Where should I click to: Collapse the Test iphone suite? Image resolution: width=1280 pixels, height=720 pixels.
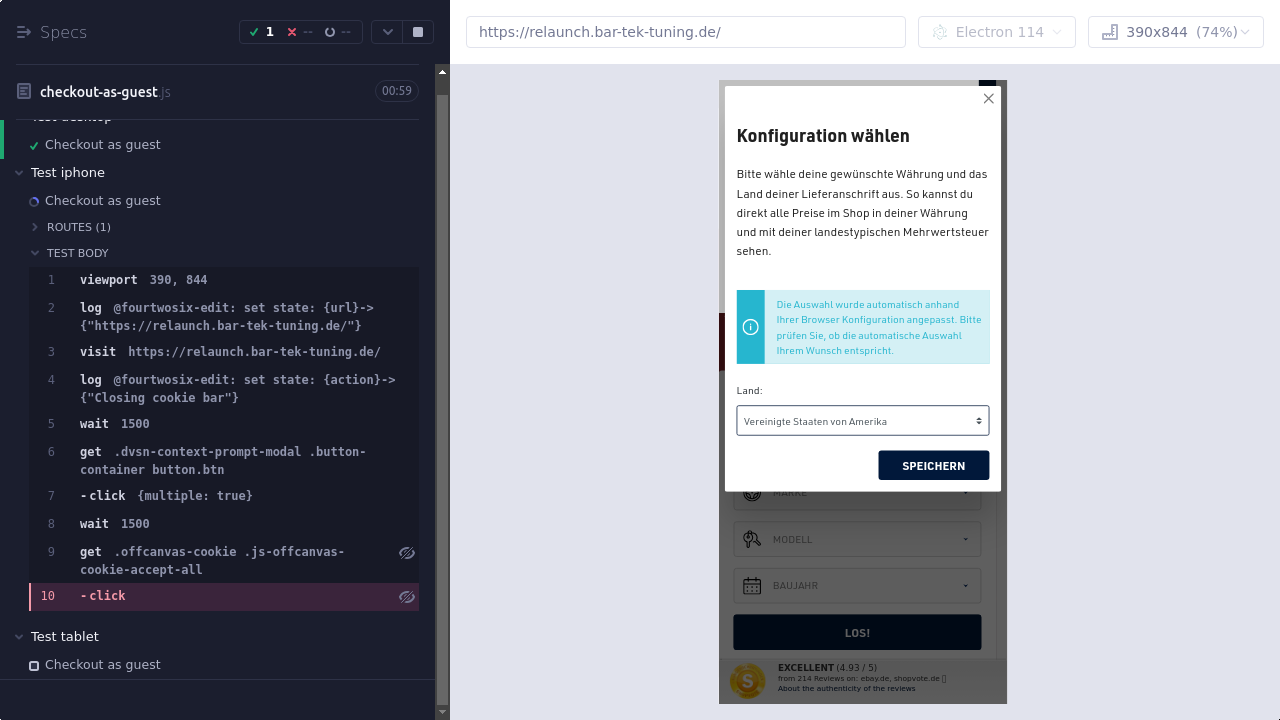[20, 173]
